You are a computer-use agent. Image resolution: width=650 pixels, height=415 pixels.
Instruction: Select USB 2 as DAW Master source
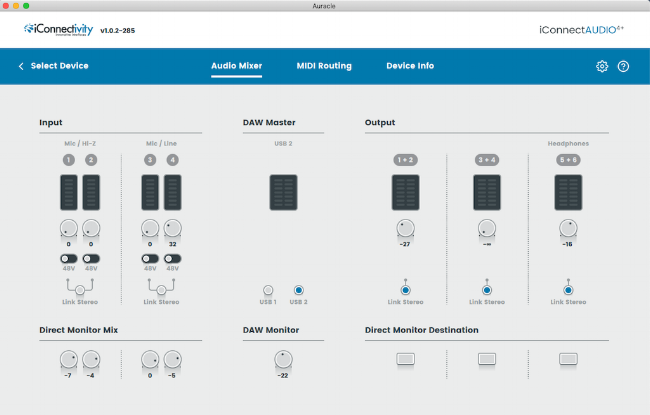298,290
